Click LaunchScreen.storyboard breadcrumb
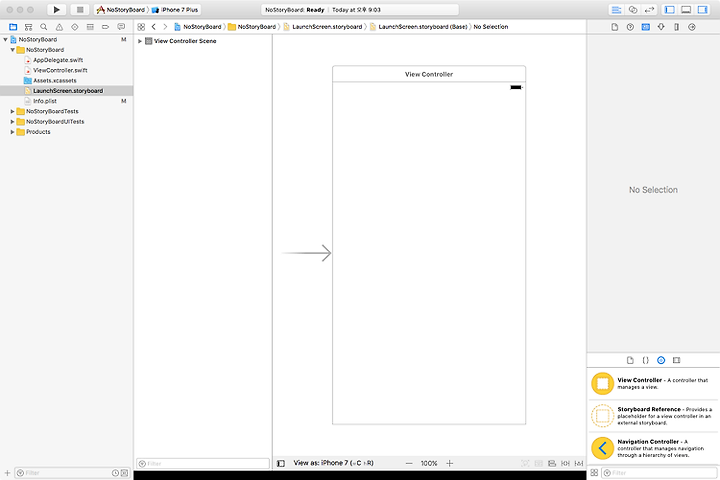This screenshot has width=720, height=480. [x=323, y=27]
